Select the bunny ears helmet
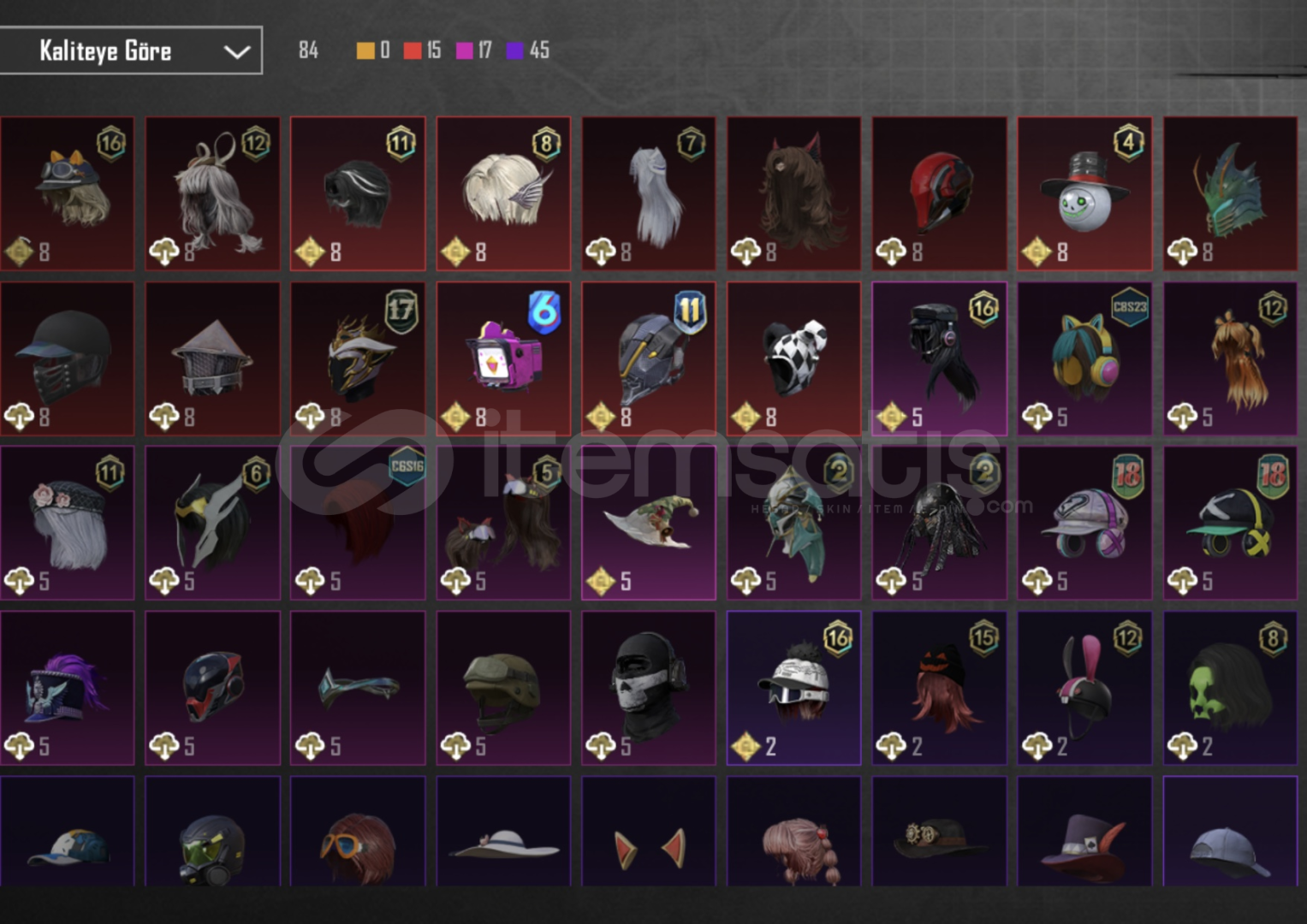Viewport: 1307px width, 924px height. coord(1084,688)
